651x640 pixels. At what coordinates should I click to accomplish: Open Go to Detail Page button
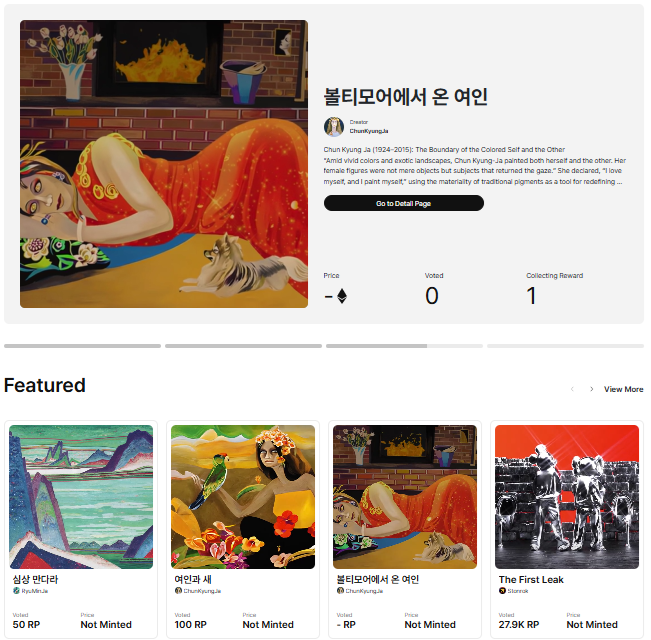click(404, 203)
